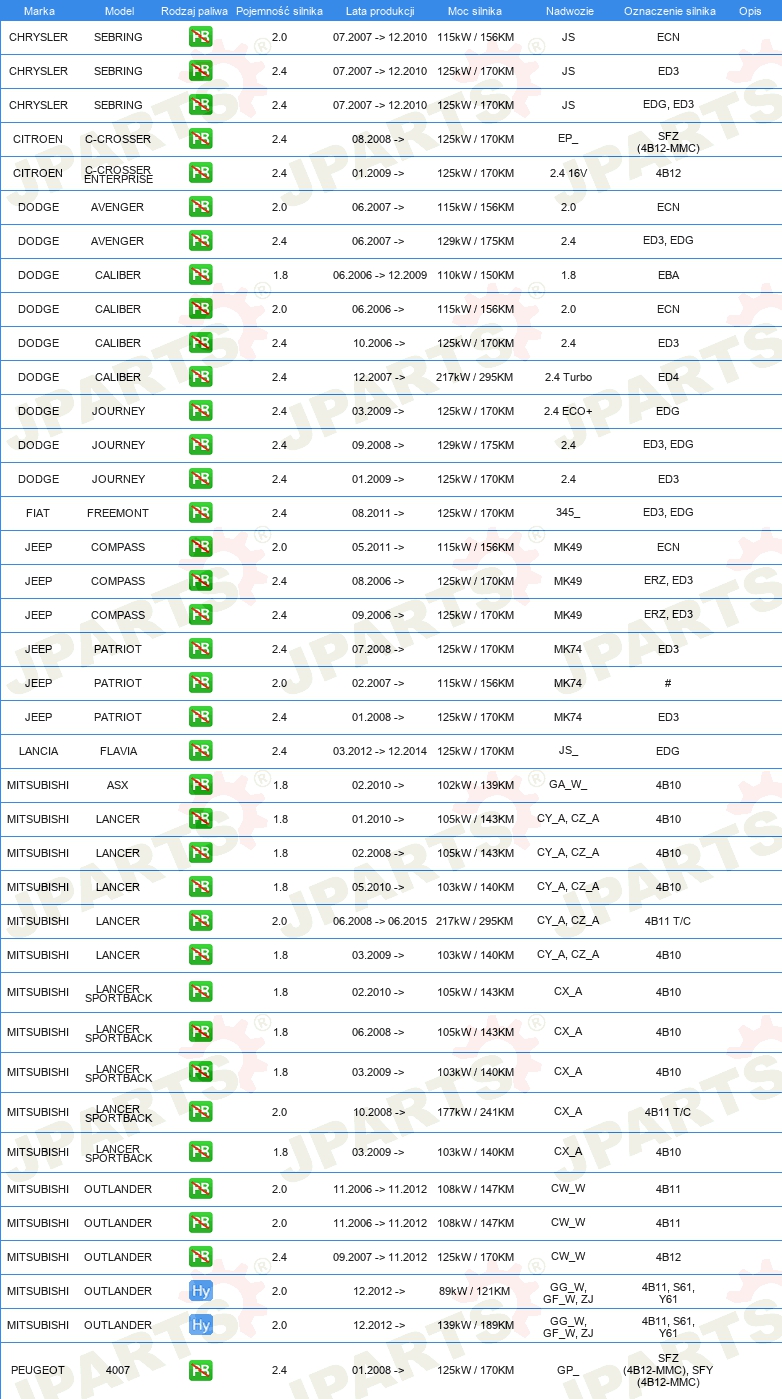This screenshot has width=782, height=1399.
Task: Click petrol icon in Peugeot 4007 row
Action: 200,1371
